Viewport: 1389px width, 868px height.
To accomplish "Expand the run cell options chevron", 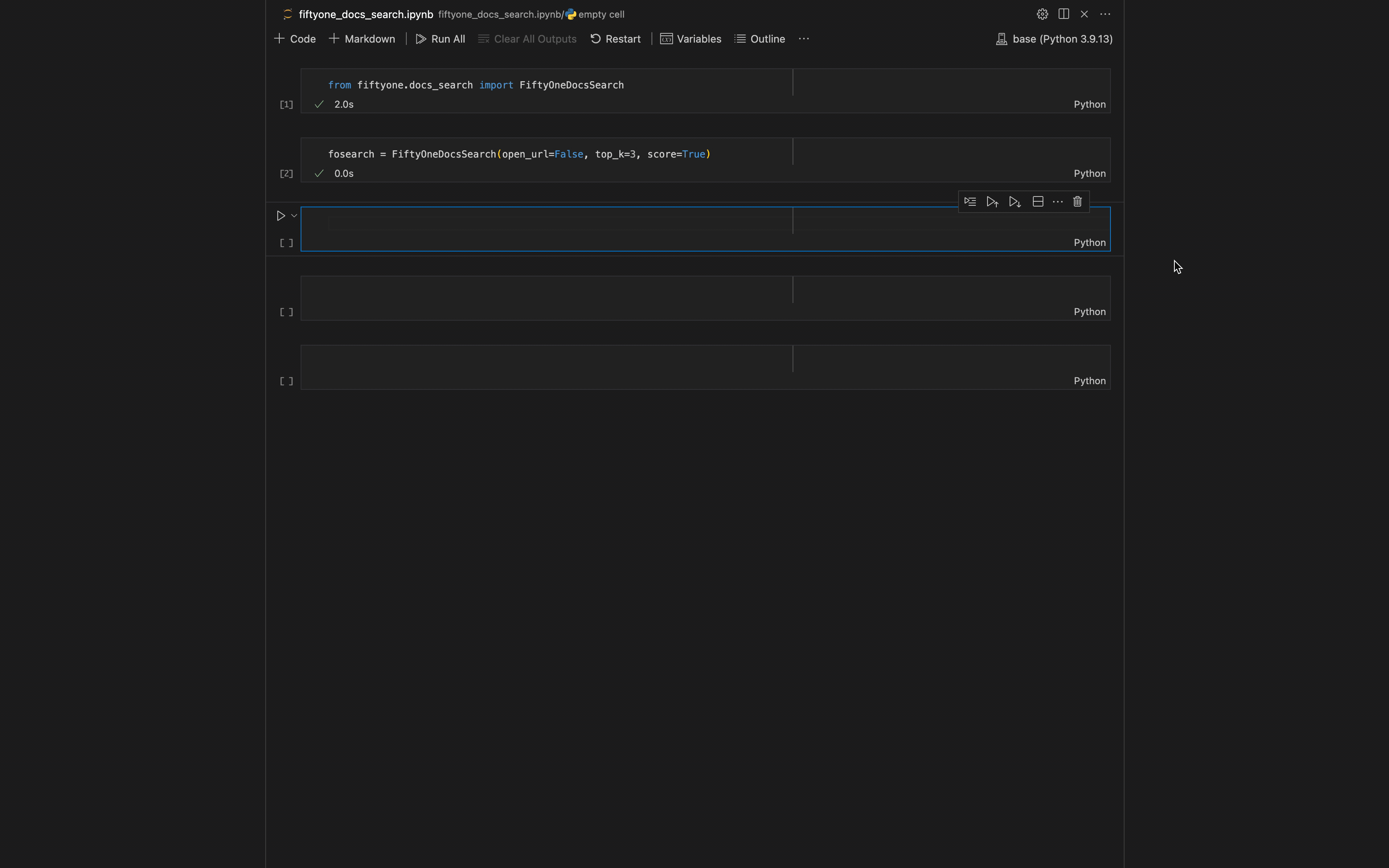I will coord(295,216).
